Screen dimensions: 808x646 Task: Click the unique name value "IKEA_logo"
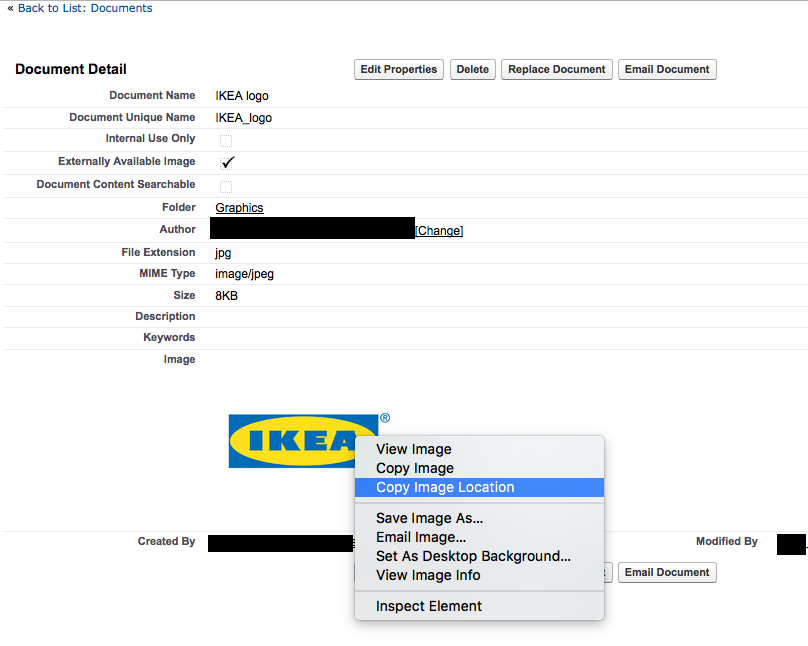[243, 118]
